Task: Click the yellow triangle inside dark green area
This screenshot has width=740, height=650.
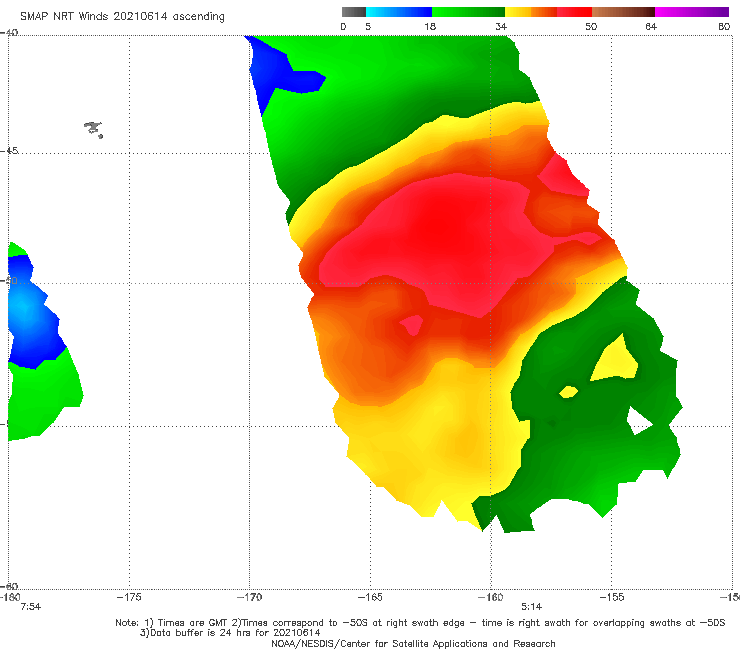Action: 616,361
